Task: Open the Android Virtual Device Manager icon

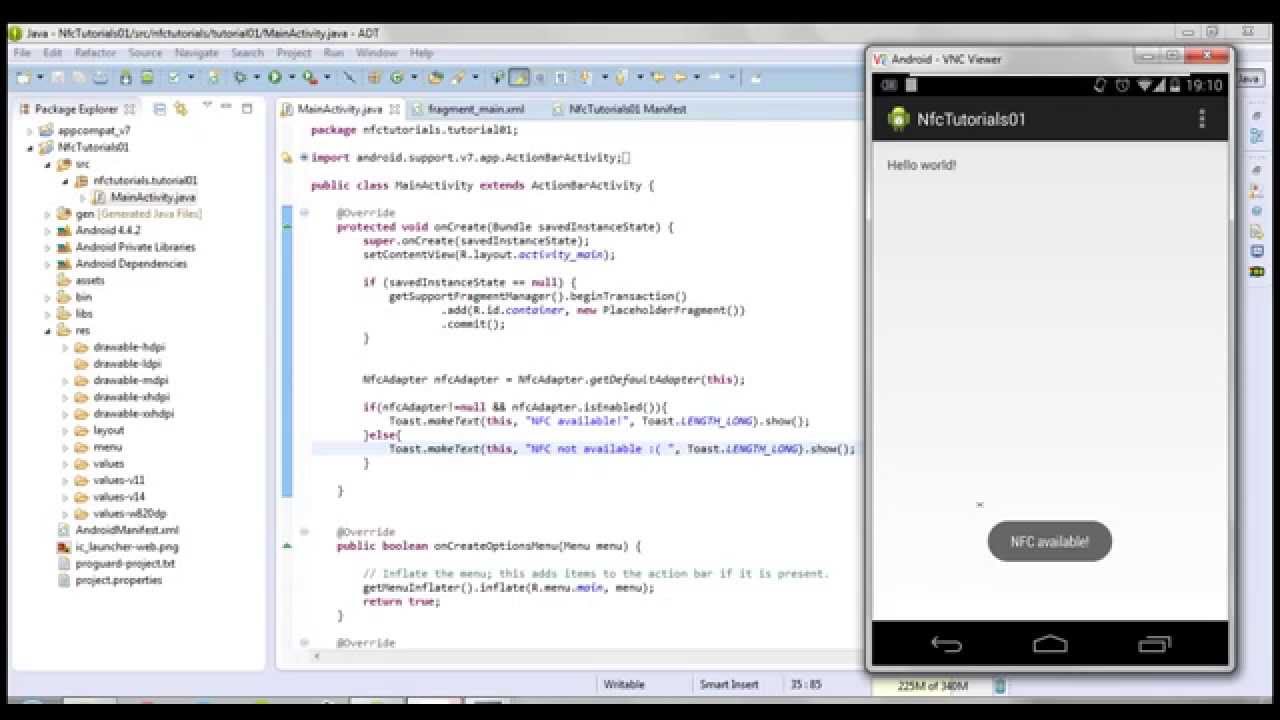Action: pyautogui.click(x=146, y=77)
